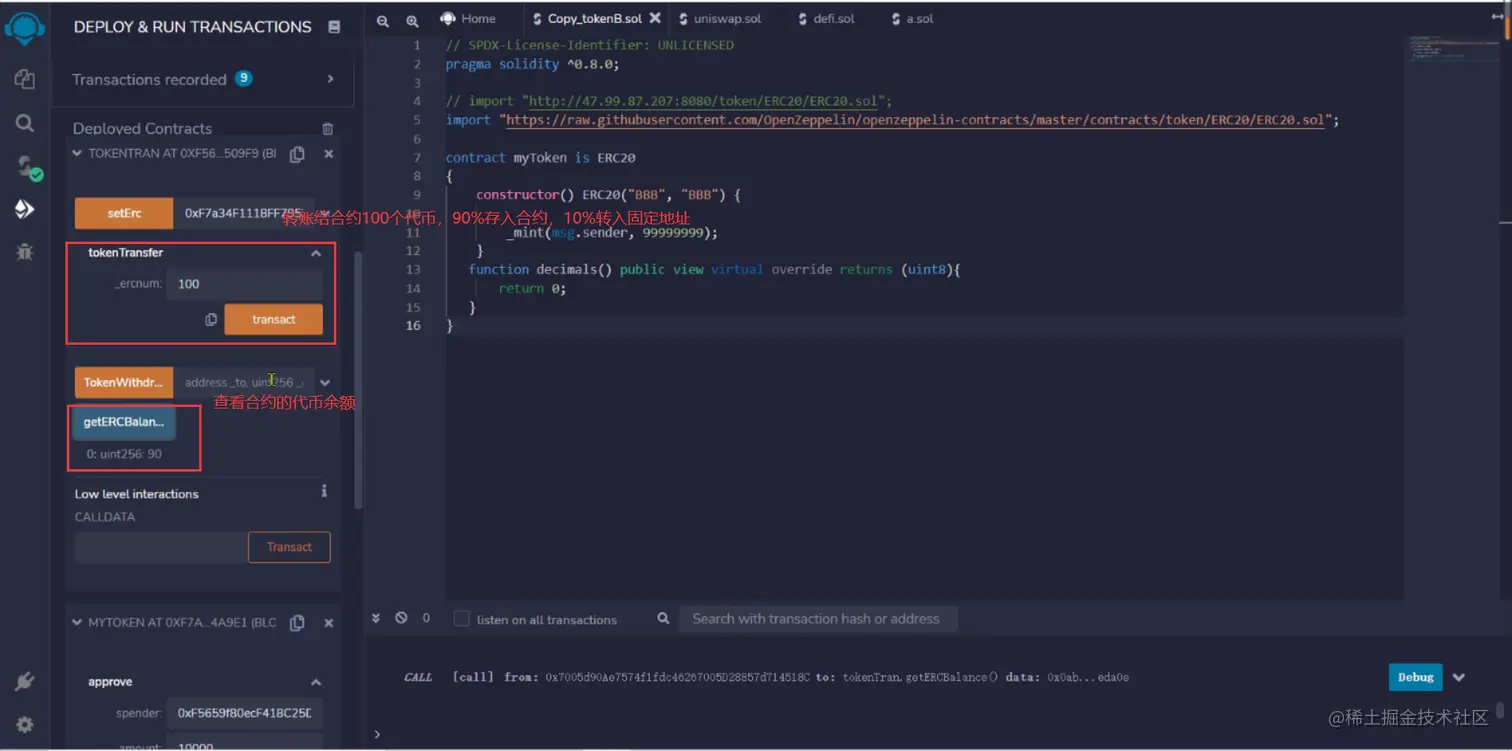Image resolution: width=1512 pixels, height=751 pixels.
Task: Focus the _ercnum input field
Action: tap(245, 284)
